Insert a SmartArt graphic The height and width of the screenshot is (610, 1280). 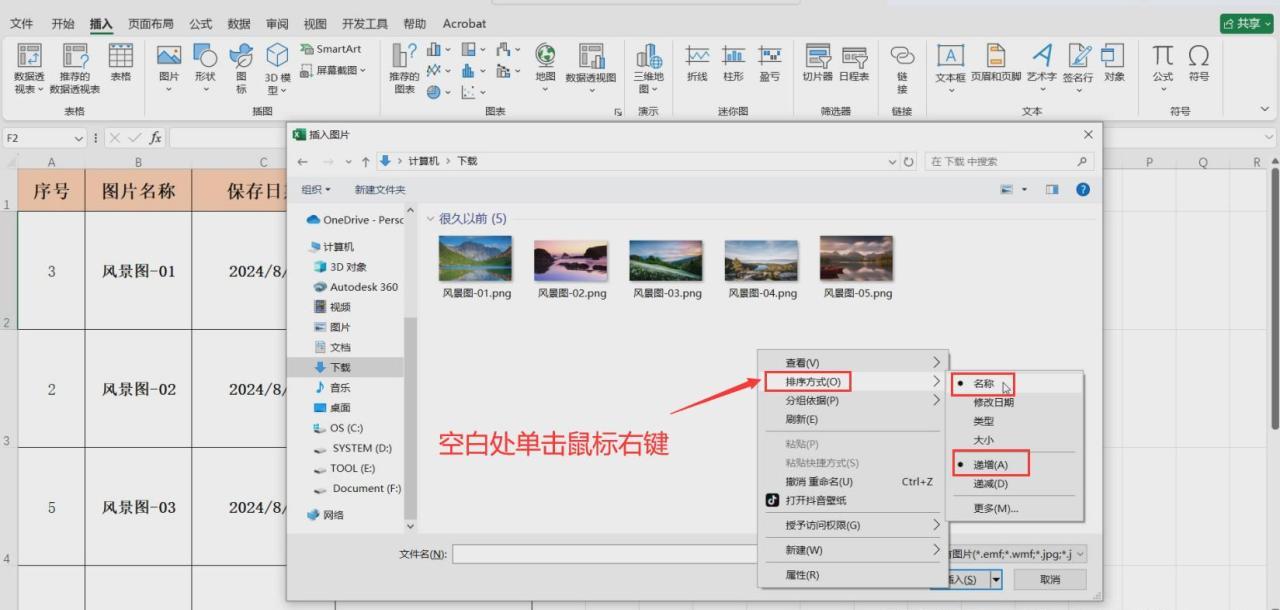pyautogui.click(x=331, y=49)
